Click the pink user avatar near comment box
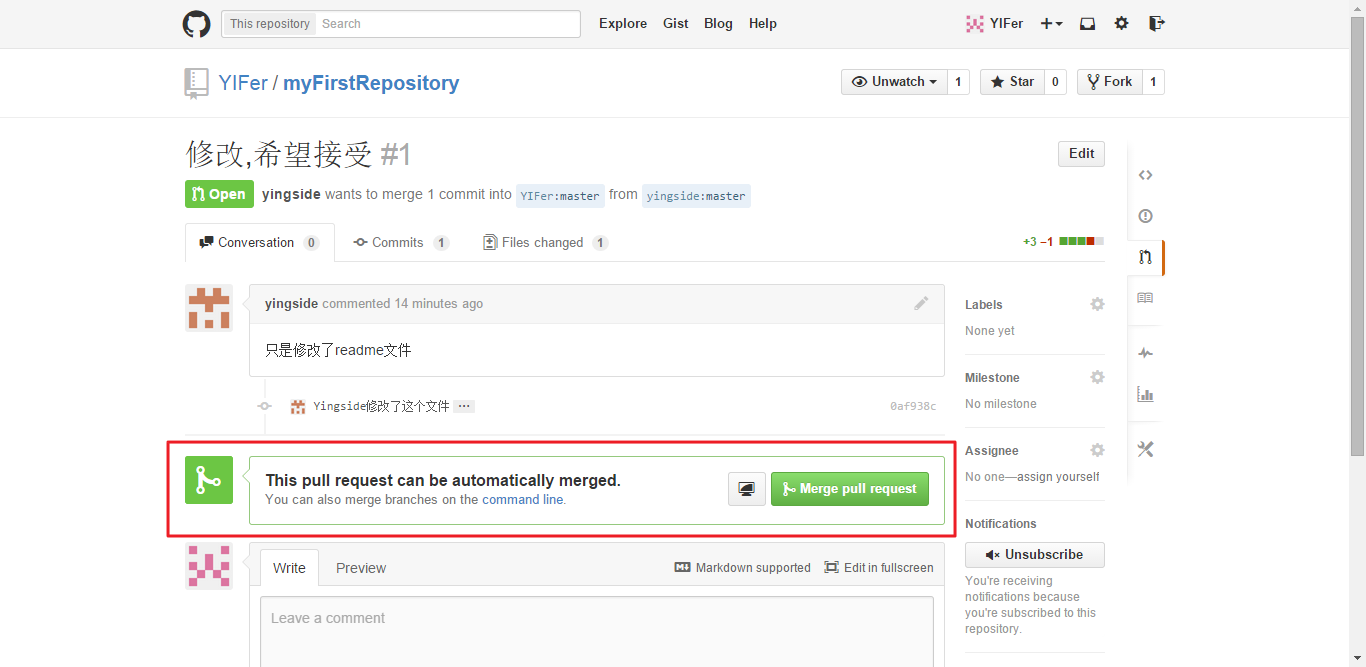The image size is (1366, 667). (x=209, y=565)
